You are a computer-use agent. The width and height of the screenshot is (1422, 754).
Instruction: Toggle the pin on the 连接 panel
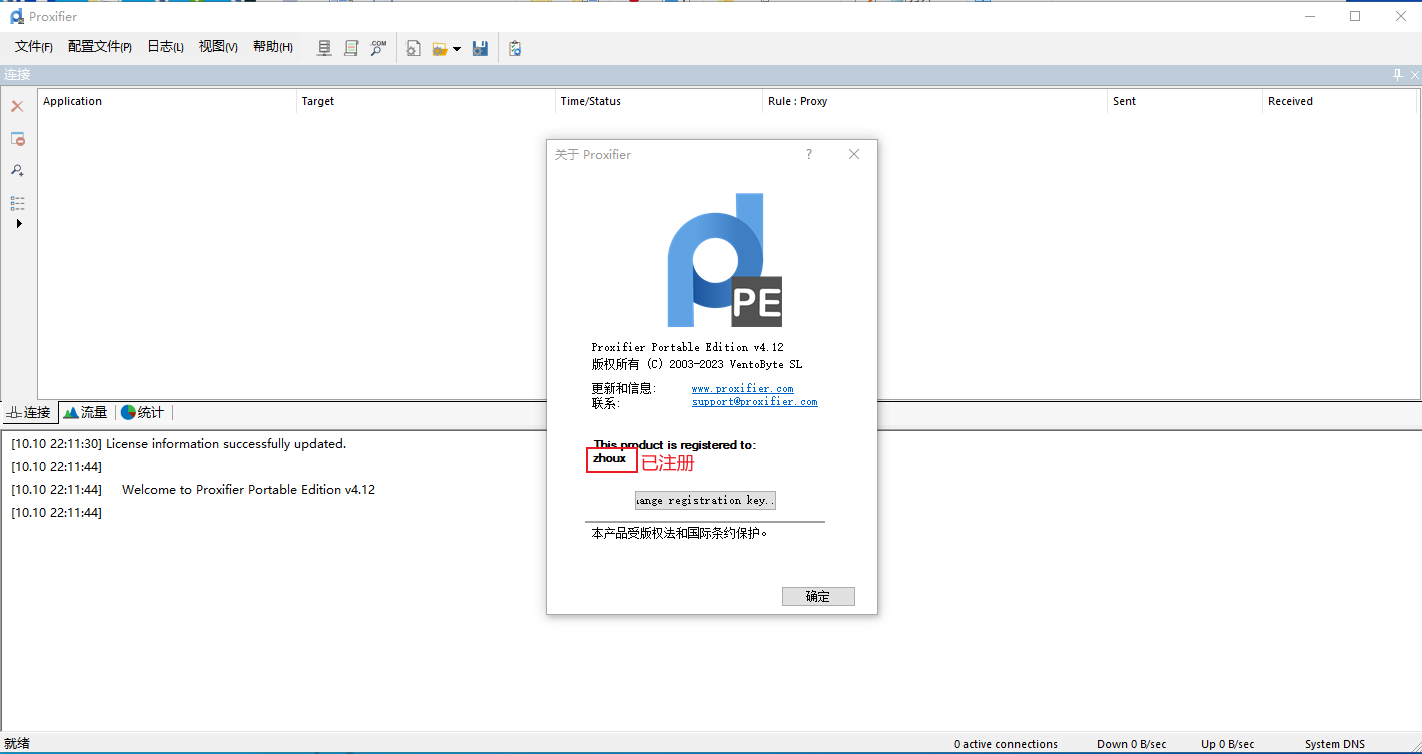1397,75
